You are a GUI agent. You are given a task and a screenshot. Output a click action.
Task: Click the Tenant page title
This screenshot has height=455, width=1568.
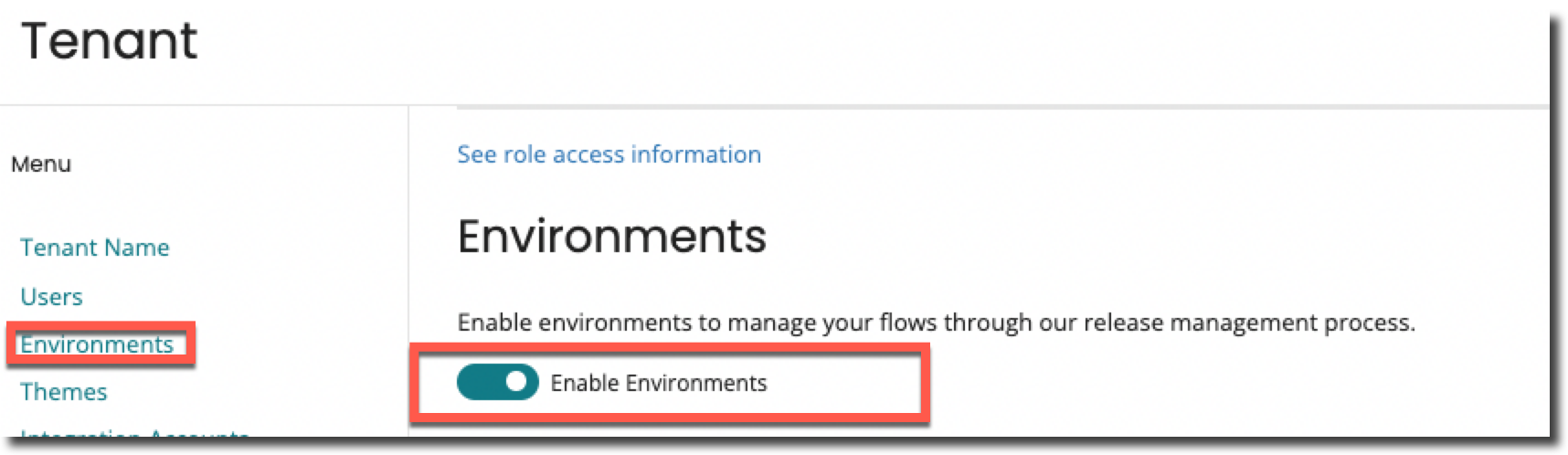click(x=109, y=41)
